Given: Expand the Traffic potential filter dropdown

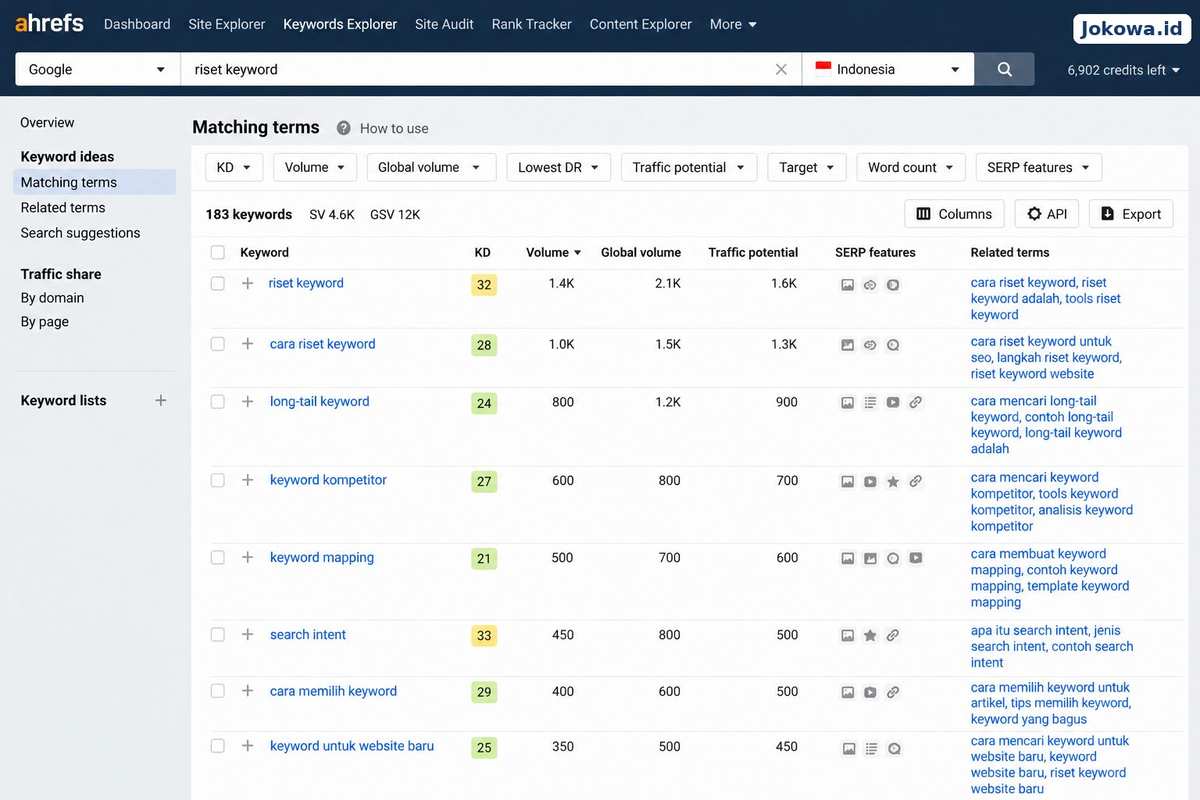Looking at the screenshot, I should pyautogui.click(x=689, y=167).
